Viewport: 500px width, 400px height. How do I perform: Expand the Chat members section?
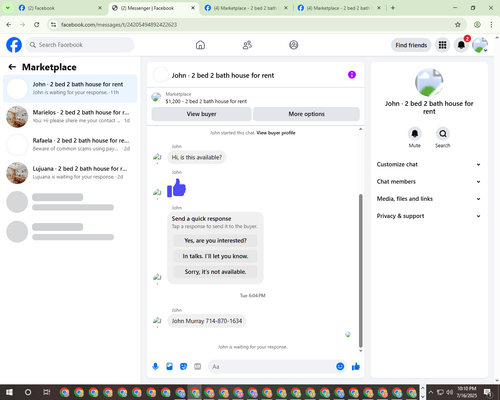click(429, 182)
